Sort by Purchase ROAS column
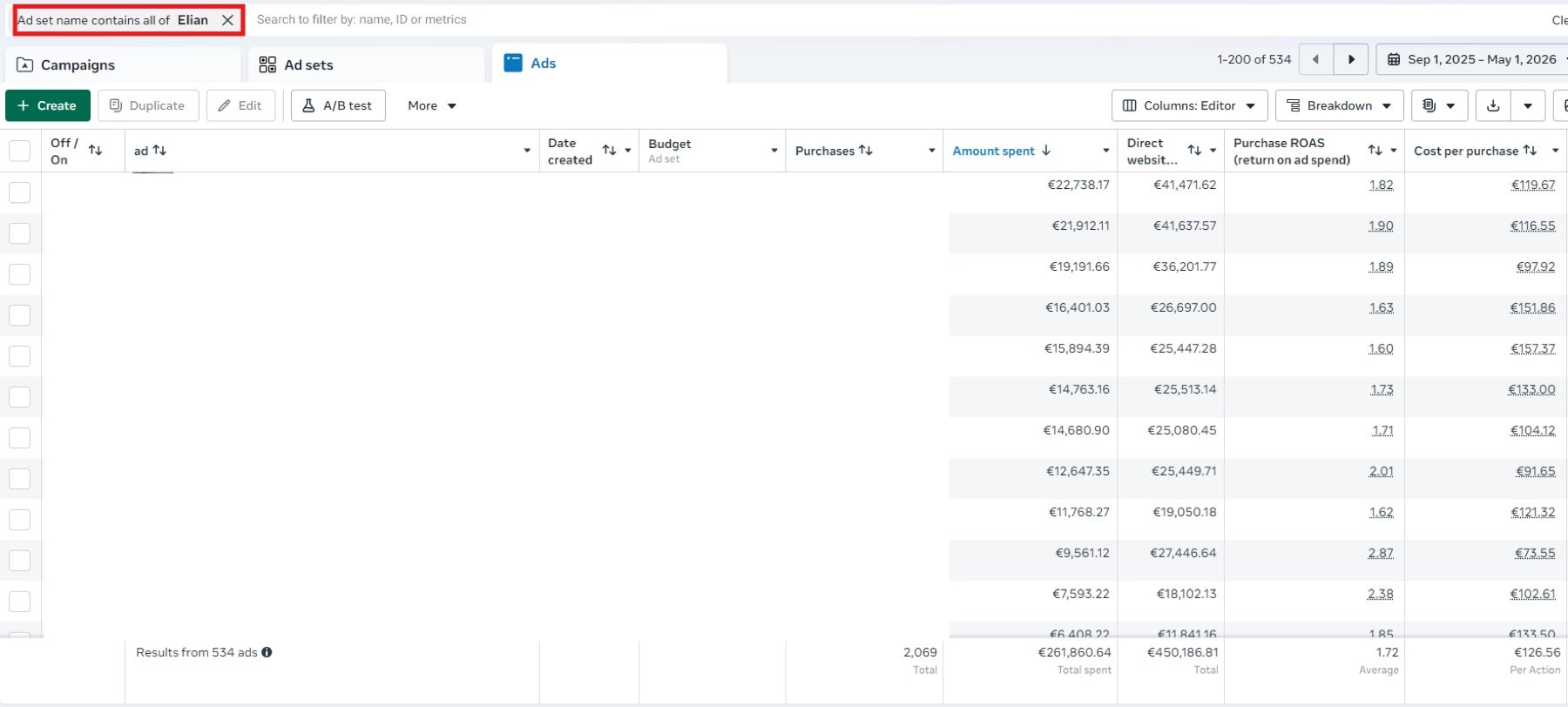Screen dimensions: 1568x707 point(1375,151)
